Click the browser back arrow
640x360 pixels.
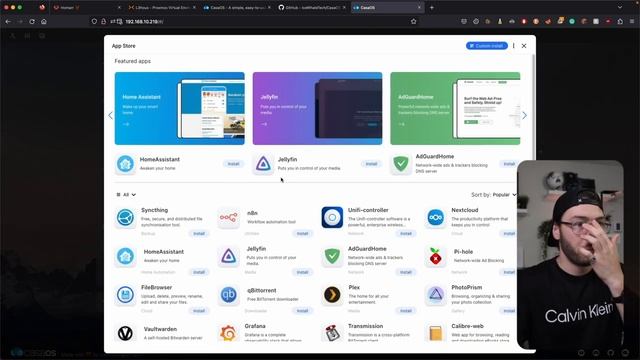(x=8, y=21)
